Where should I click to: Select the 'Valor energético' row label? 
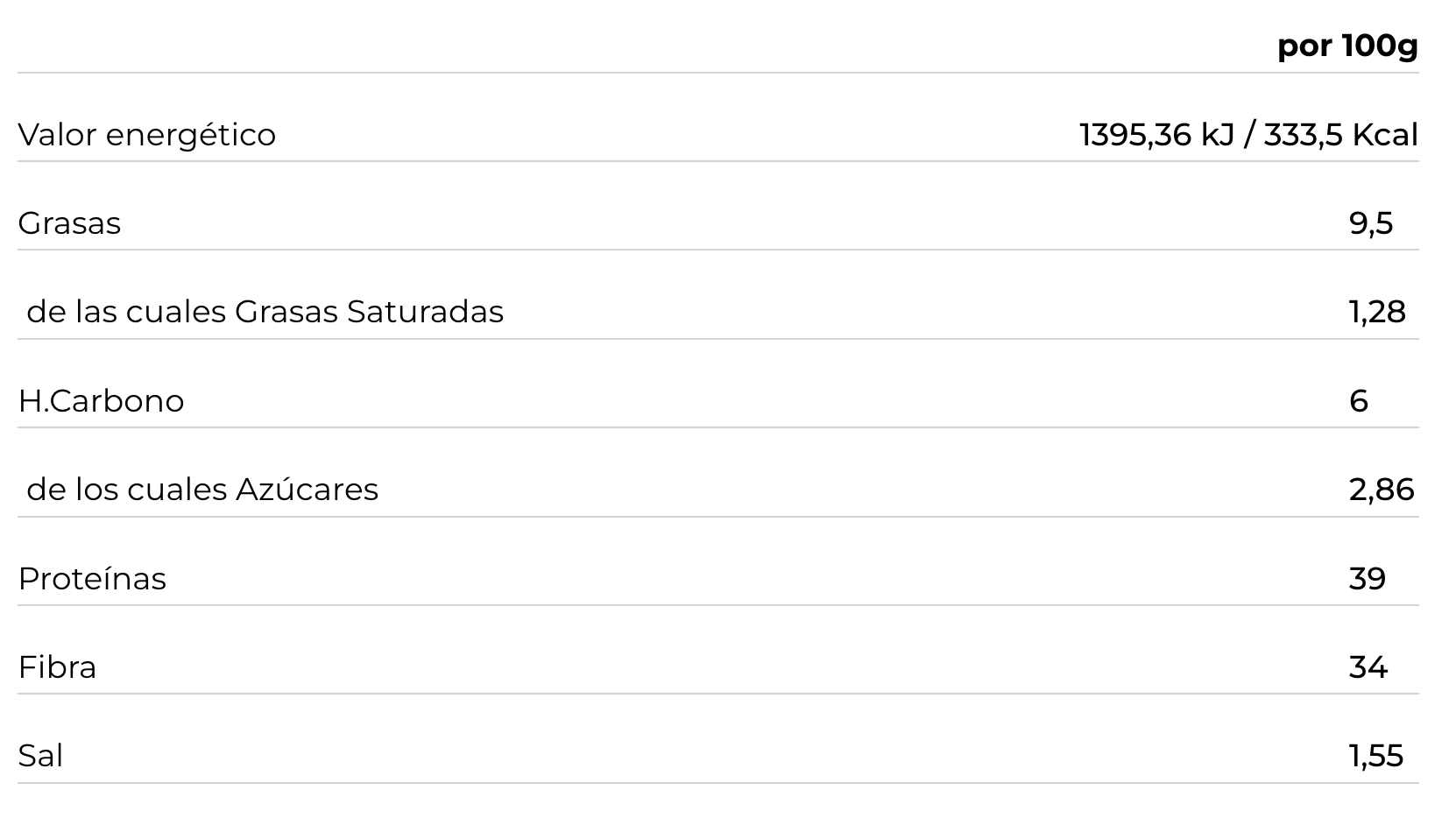coord(146,135)
